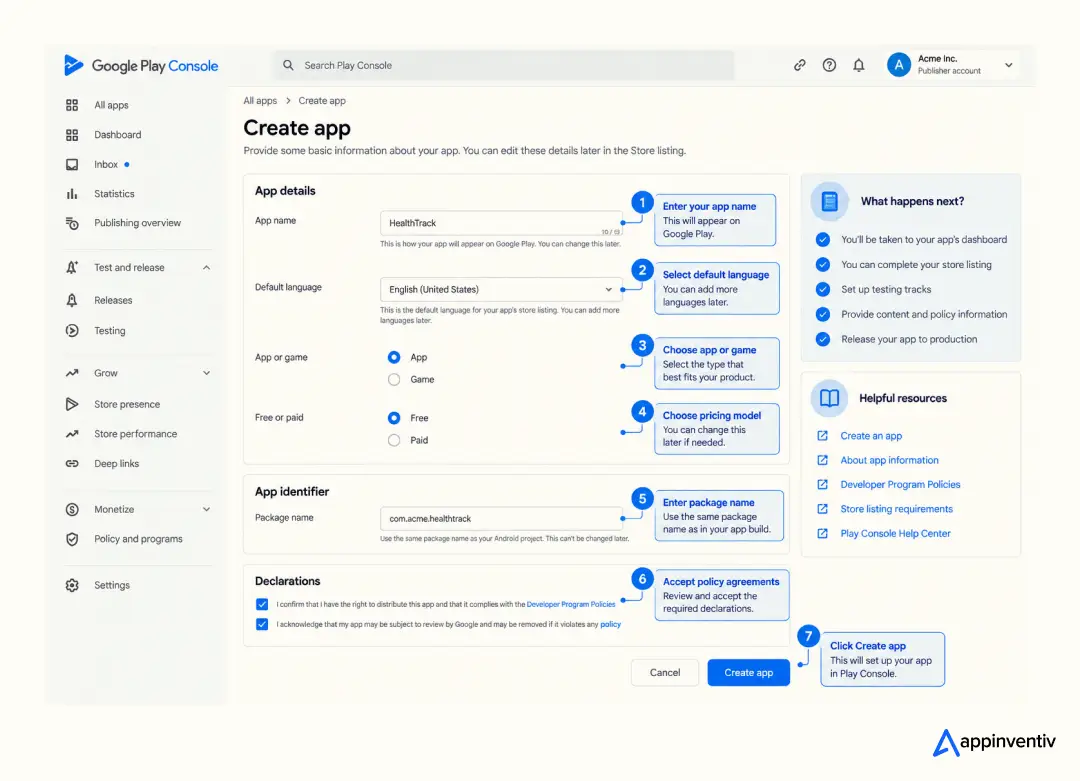Click the Deep links icon
The image size is (1080, 781).
pos(72,464)
